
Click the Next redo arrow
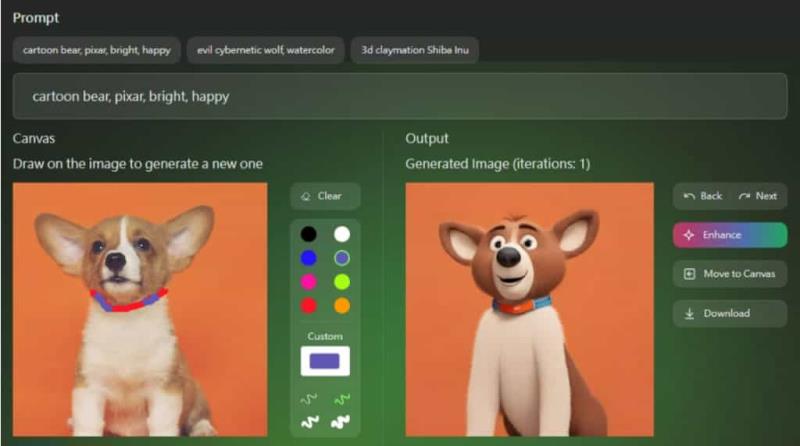[744, 196]
